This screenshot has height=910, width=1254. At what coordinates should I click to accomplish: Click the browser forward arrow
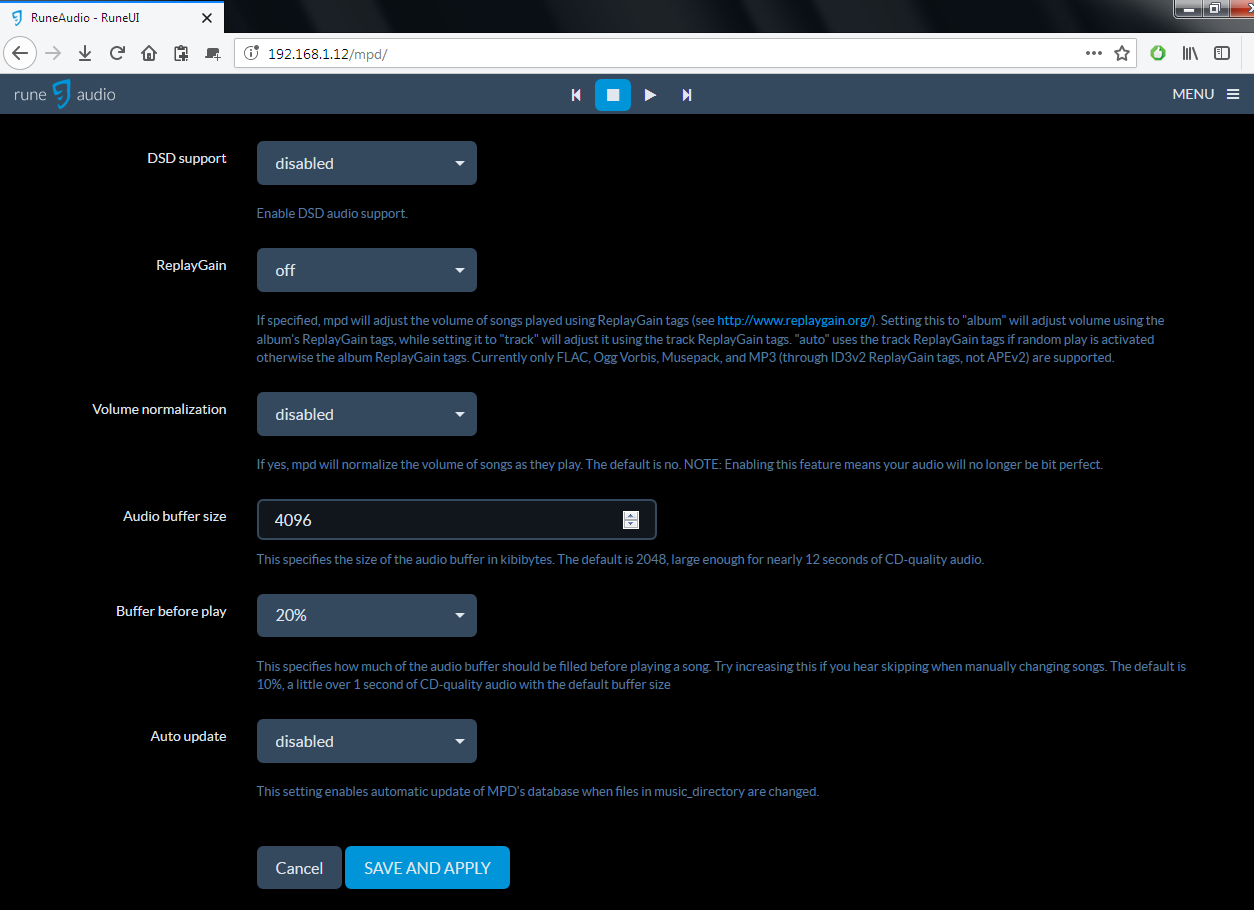coord(54,53)
